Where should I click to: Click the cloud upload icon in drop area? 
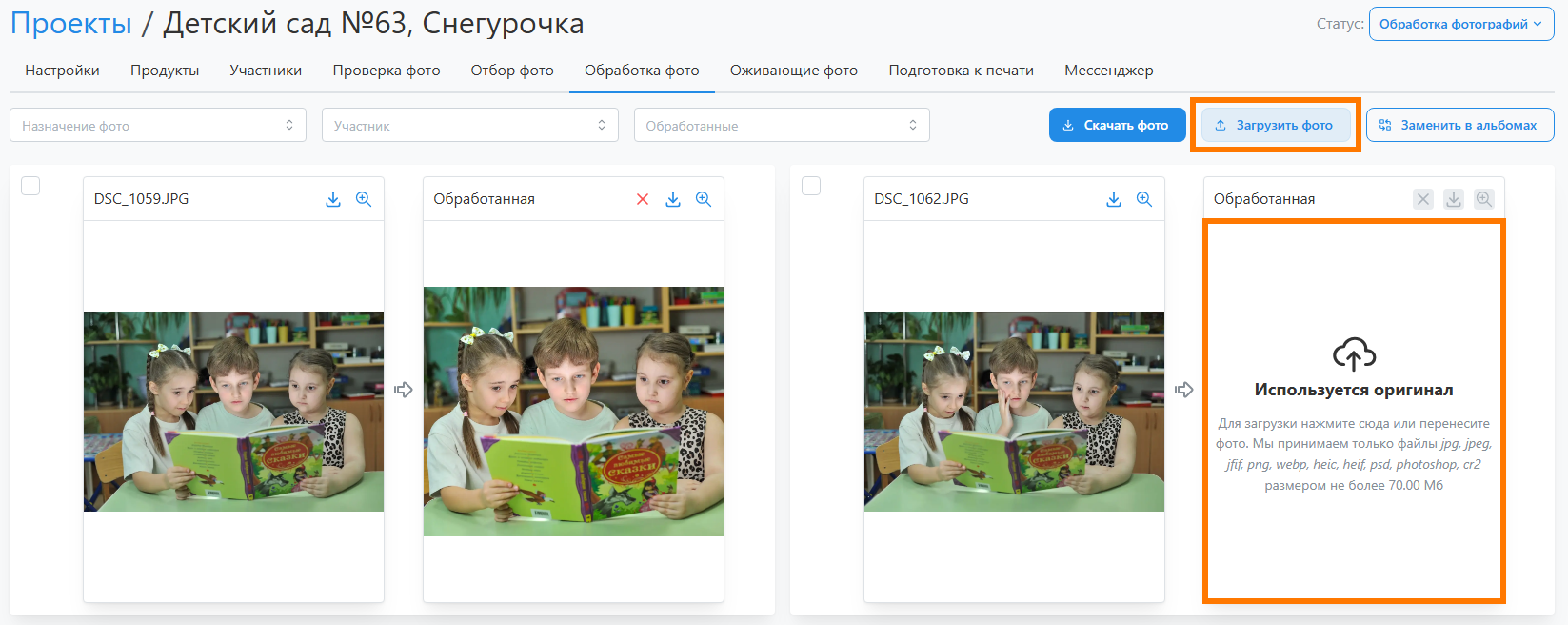click(1354, 354)
